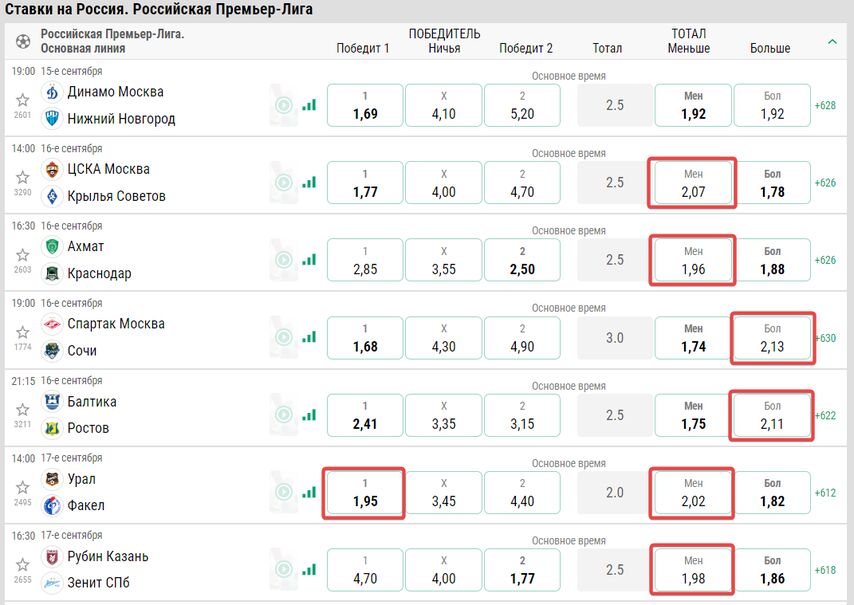Open statistics bars icon for Спартак–Сочи
854x605 pixels.
pyautogui.click(x=309, y=338)
